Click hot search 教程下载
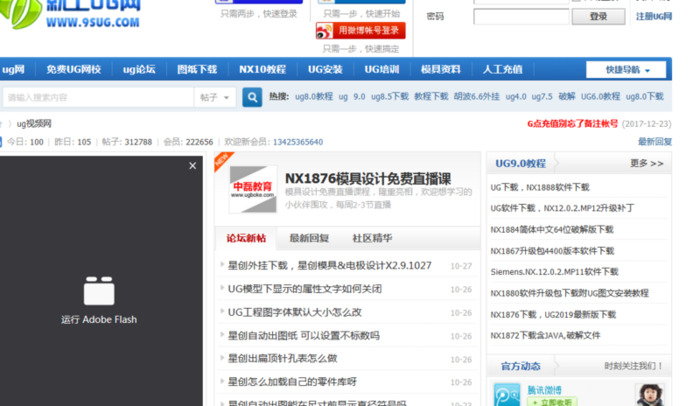Image resolution: width=700 pixels, height=406 pixels. 431,96
